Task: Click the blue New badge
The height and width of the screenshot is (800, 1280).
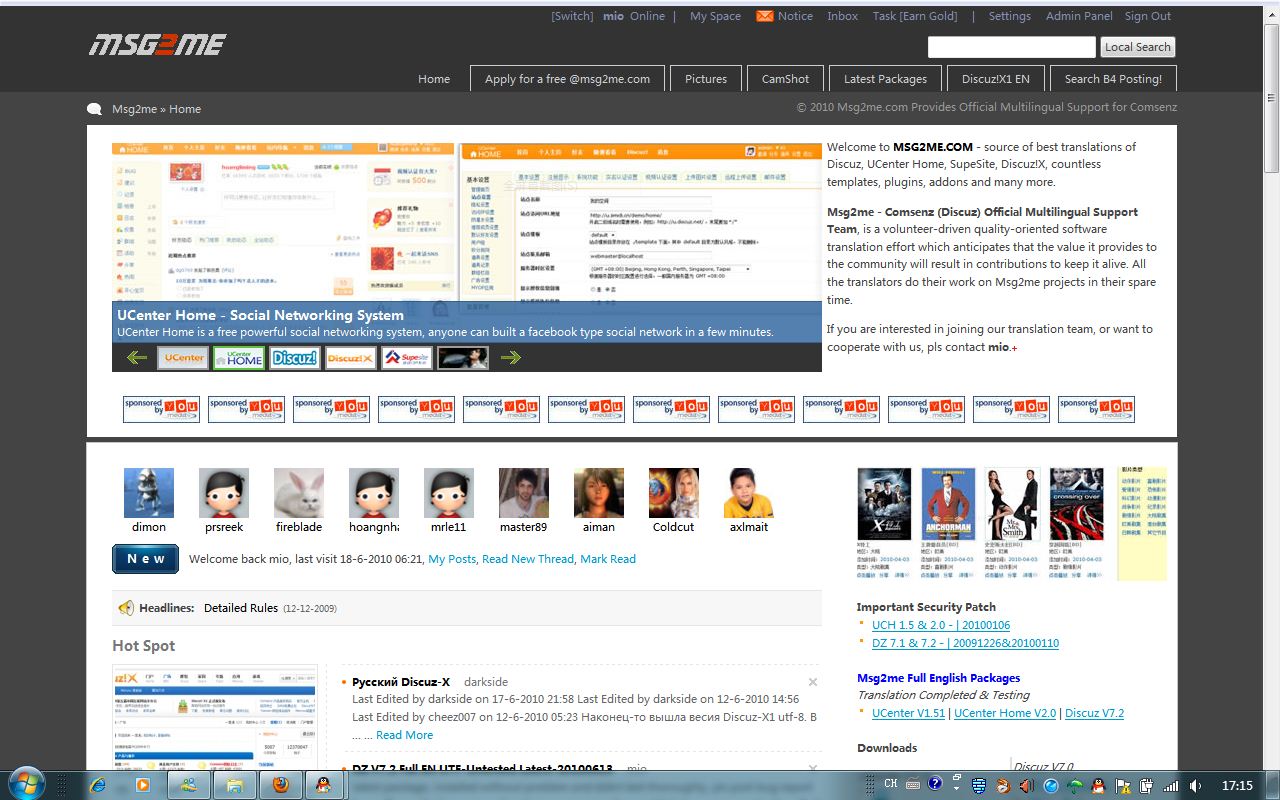Action: 146,559
